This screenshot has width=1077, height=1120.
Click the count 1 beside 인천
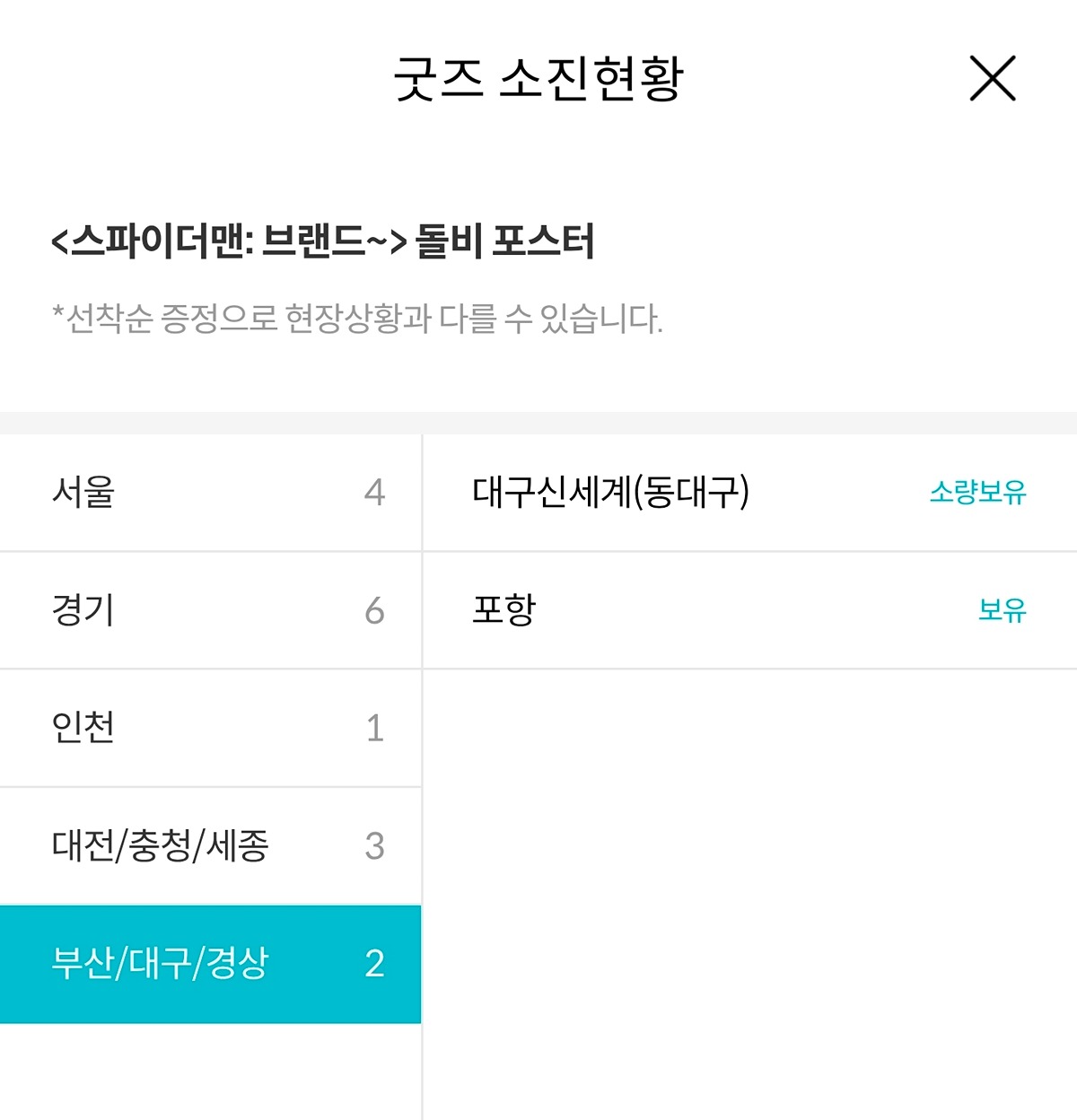coord(375,728)
